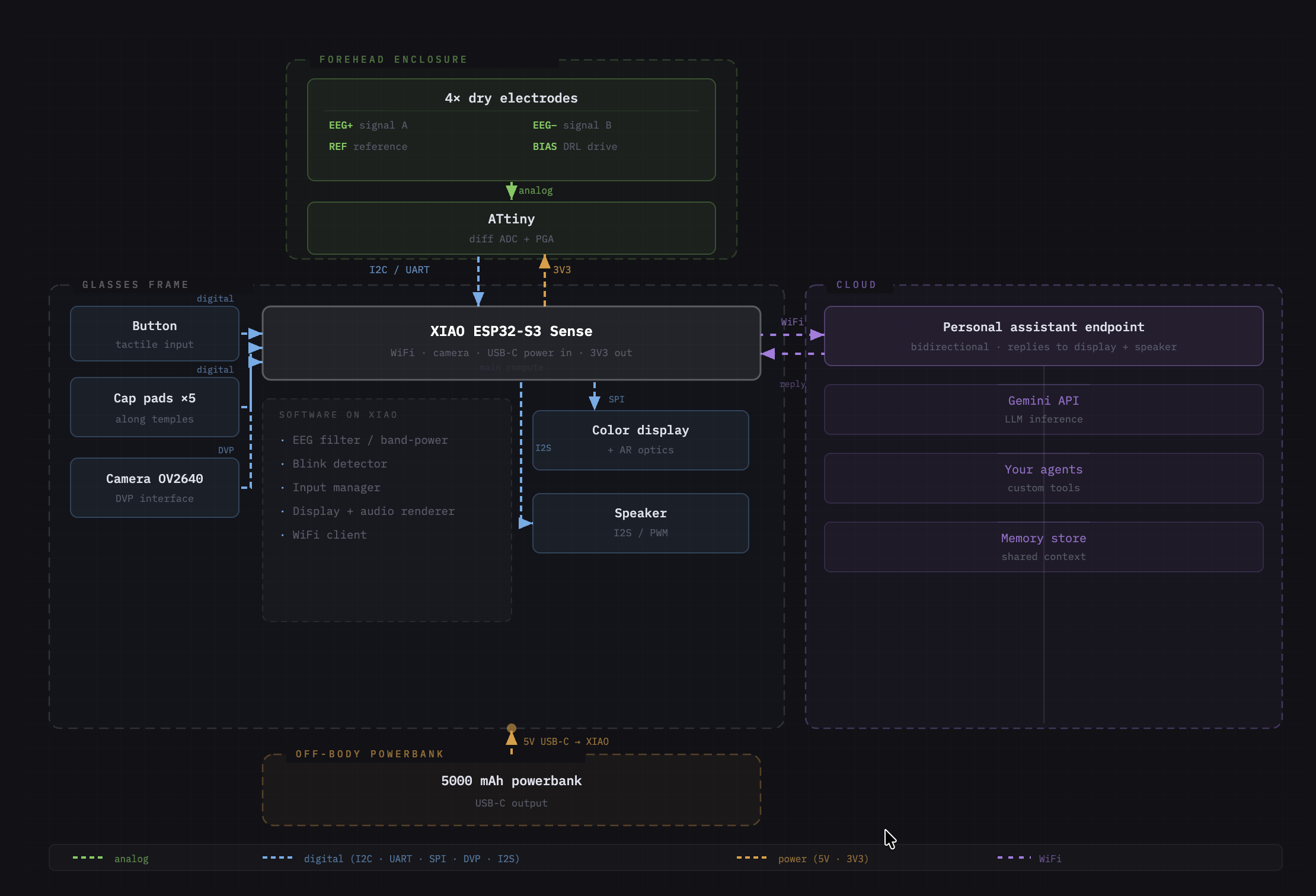This screenshot has width=1316, height=896.
Task: Toggle the WiFi legend marker
Action: pos(1012,858)
